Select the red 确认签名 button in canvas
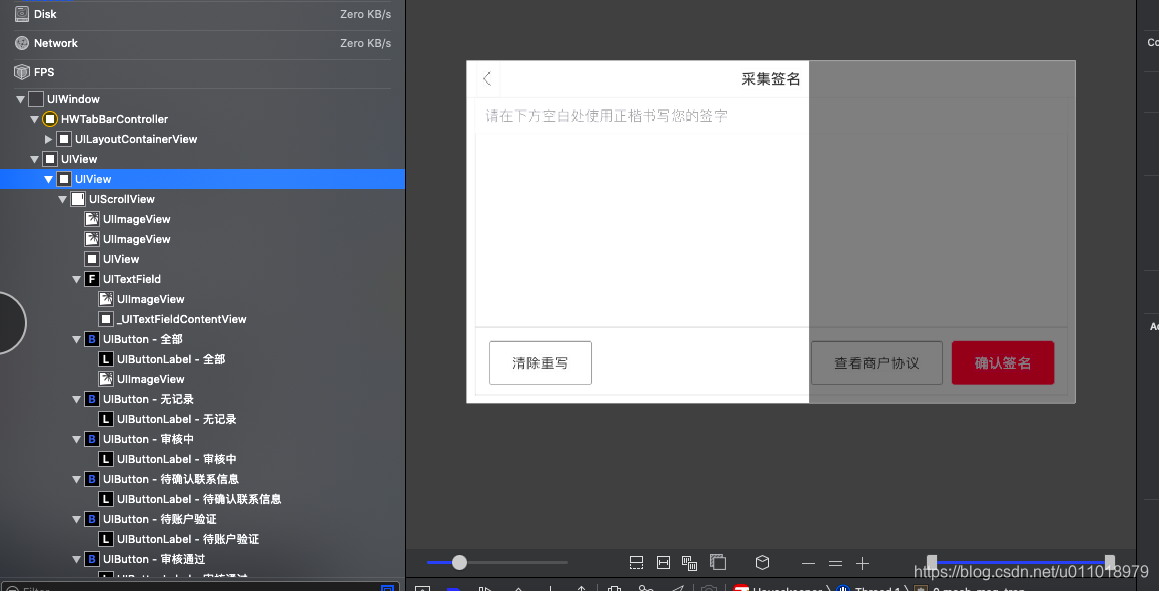Viewport: 1159px width, 591px height. [1002, 362]
